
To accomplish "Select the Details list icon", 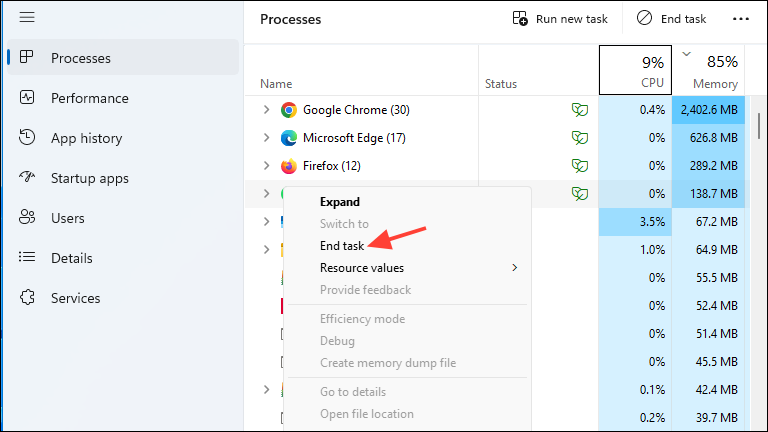I will pyautogui.click(x=28, y=258).
